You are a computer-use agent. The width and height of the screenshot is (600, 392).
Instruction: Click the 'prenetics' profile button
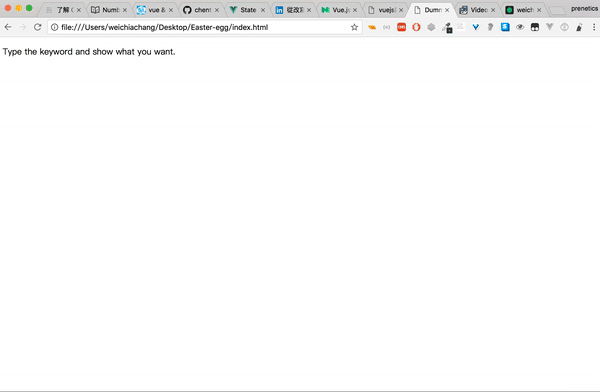(584, 8)
